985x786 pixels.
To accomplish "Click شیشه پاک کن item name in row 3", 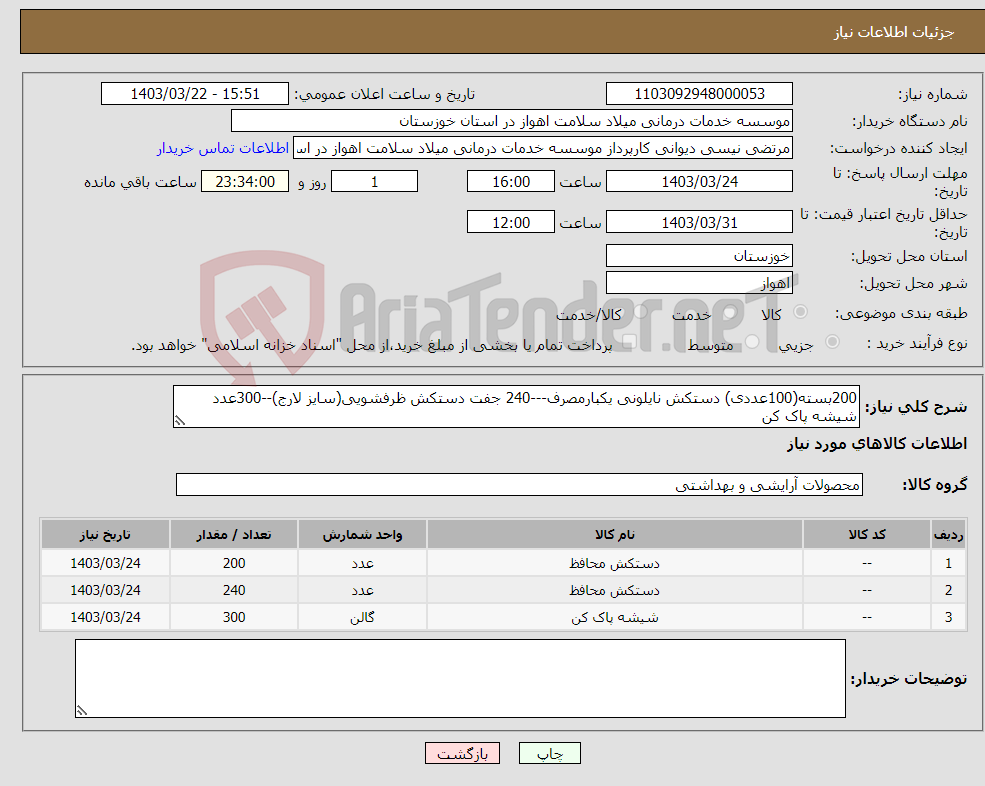I will pos(614,618).
